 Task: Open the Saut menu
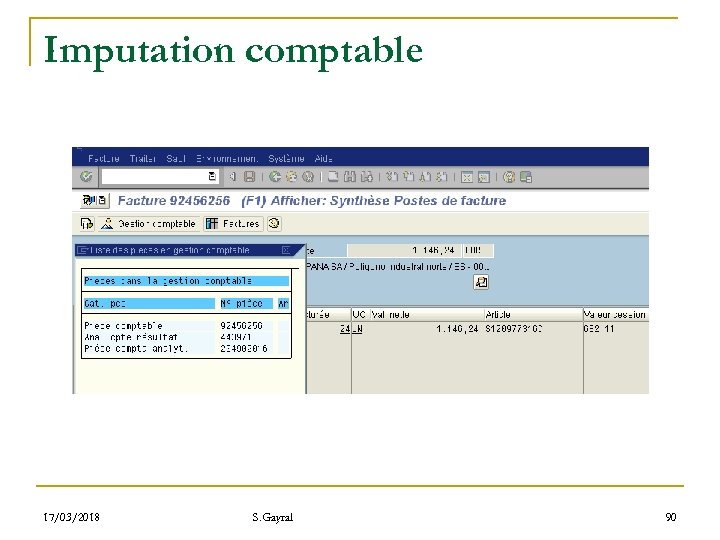(176, 158)
